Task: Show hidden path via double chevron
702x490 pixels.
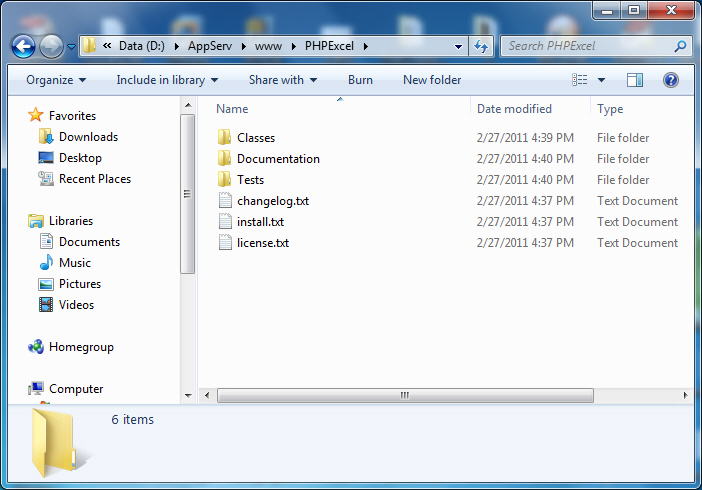Action: 107,46
